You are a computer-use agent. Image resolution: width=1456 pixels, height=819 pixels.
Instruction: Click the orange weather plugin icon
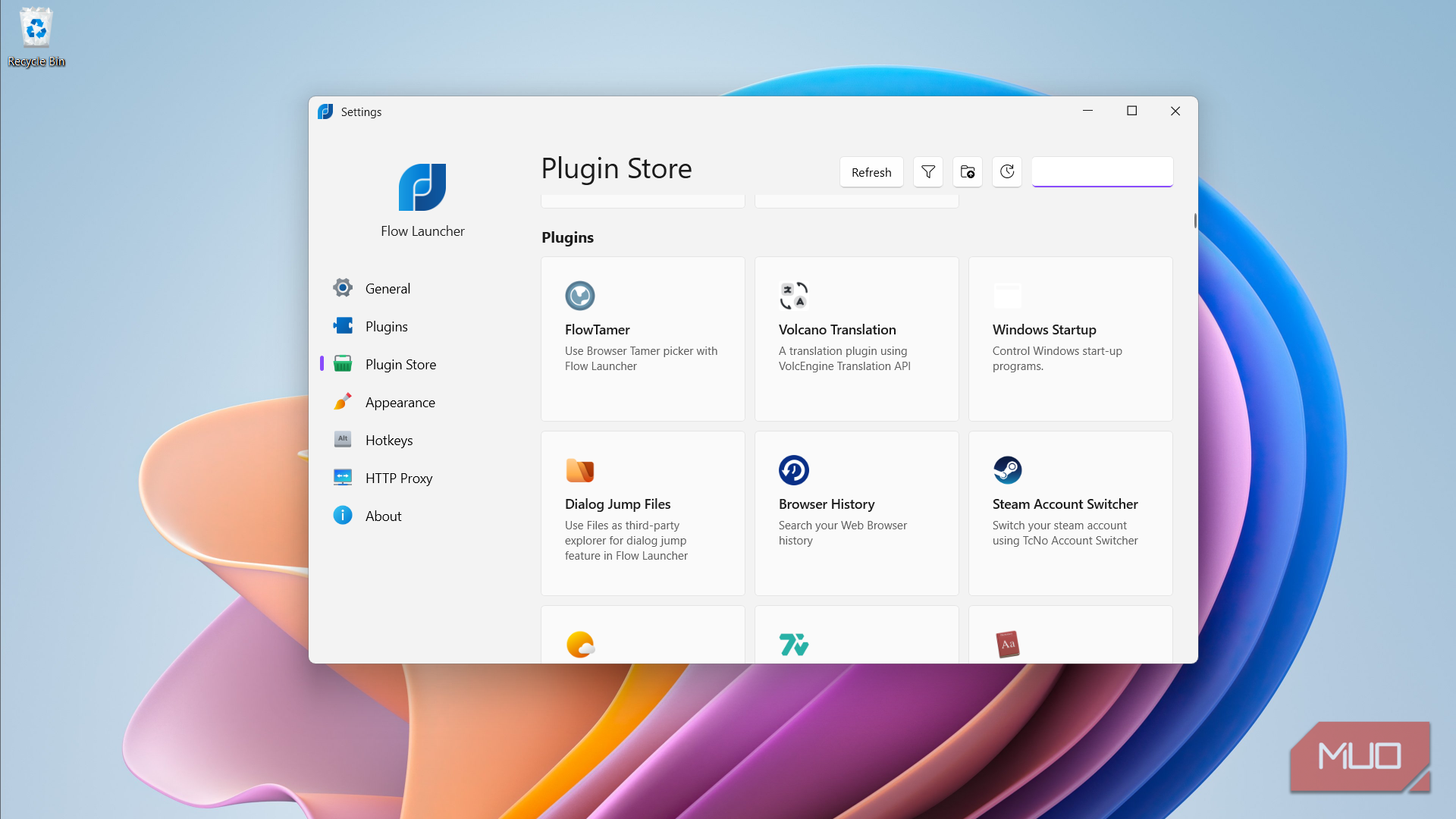pyautogui.click(x=581, y=645)
